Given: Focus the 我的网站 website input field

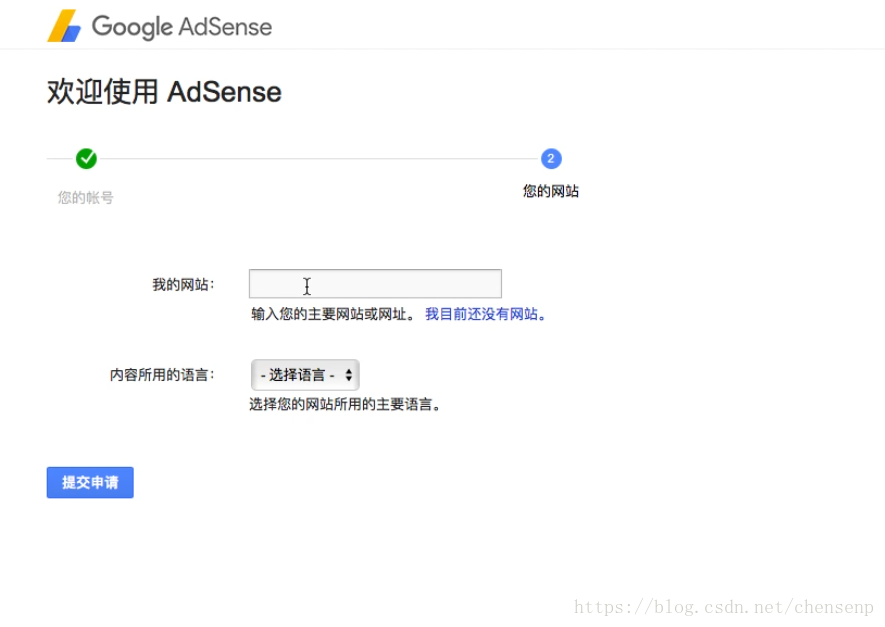Looking at the screenshot, I should click(x=375, y=284).
